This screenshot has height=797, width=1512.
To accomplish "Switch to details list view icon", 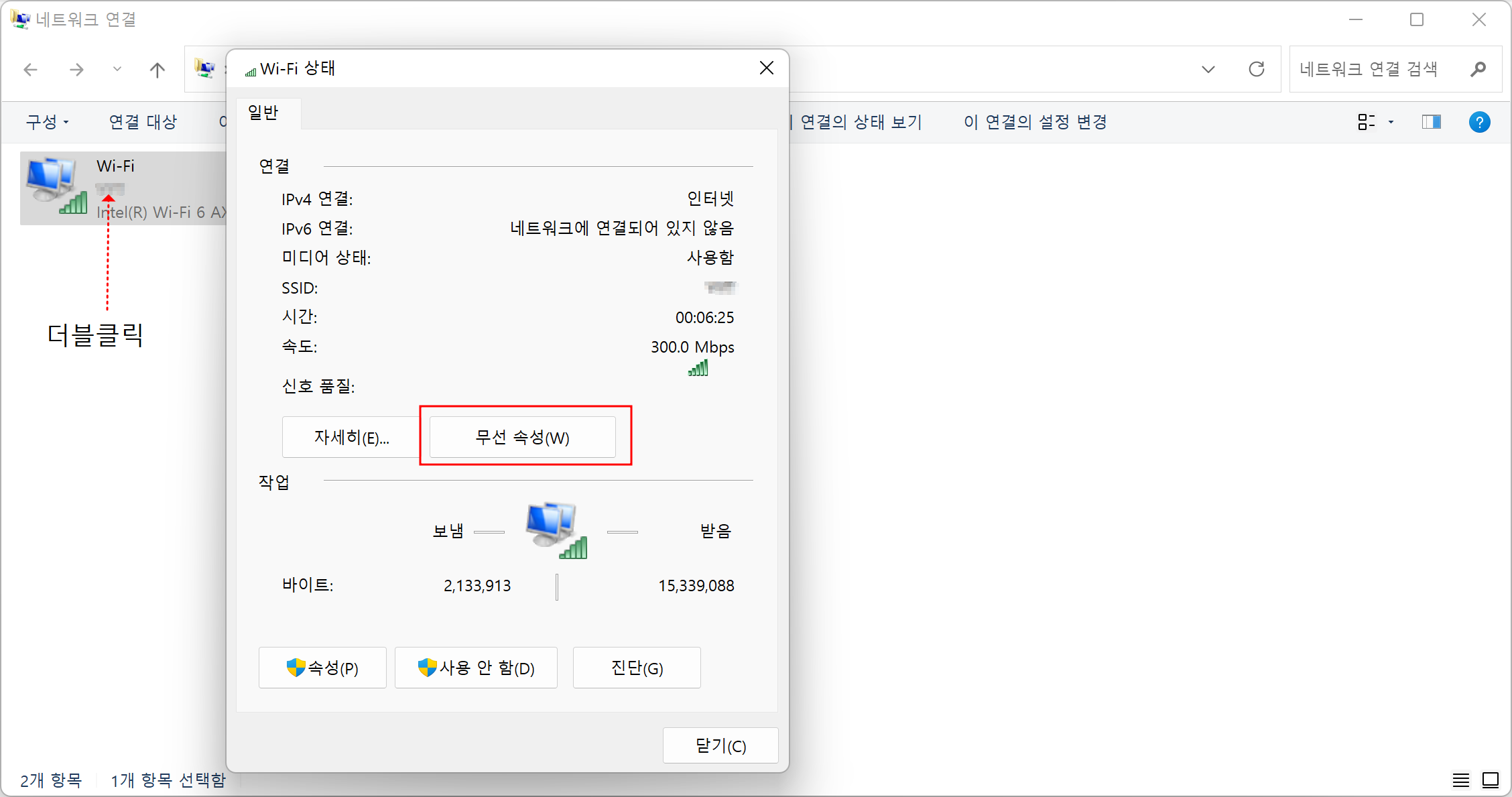I will click(x=1460, y=780).
